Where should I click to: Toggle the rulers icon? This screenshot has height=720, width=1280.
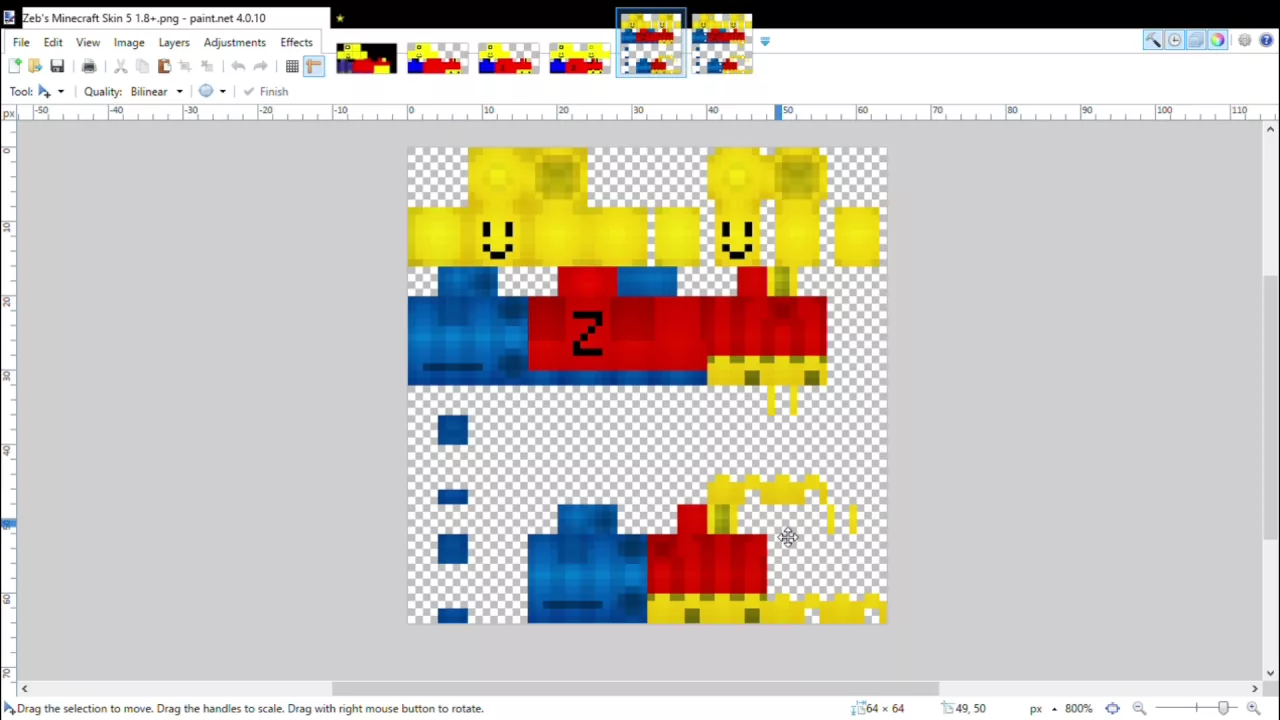point(313,66)
